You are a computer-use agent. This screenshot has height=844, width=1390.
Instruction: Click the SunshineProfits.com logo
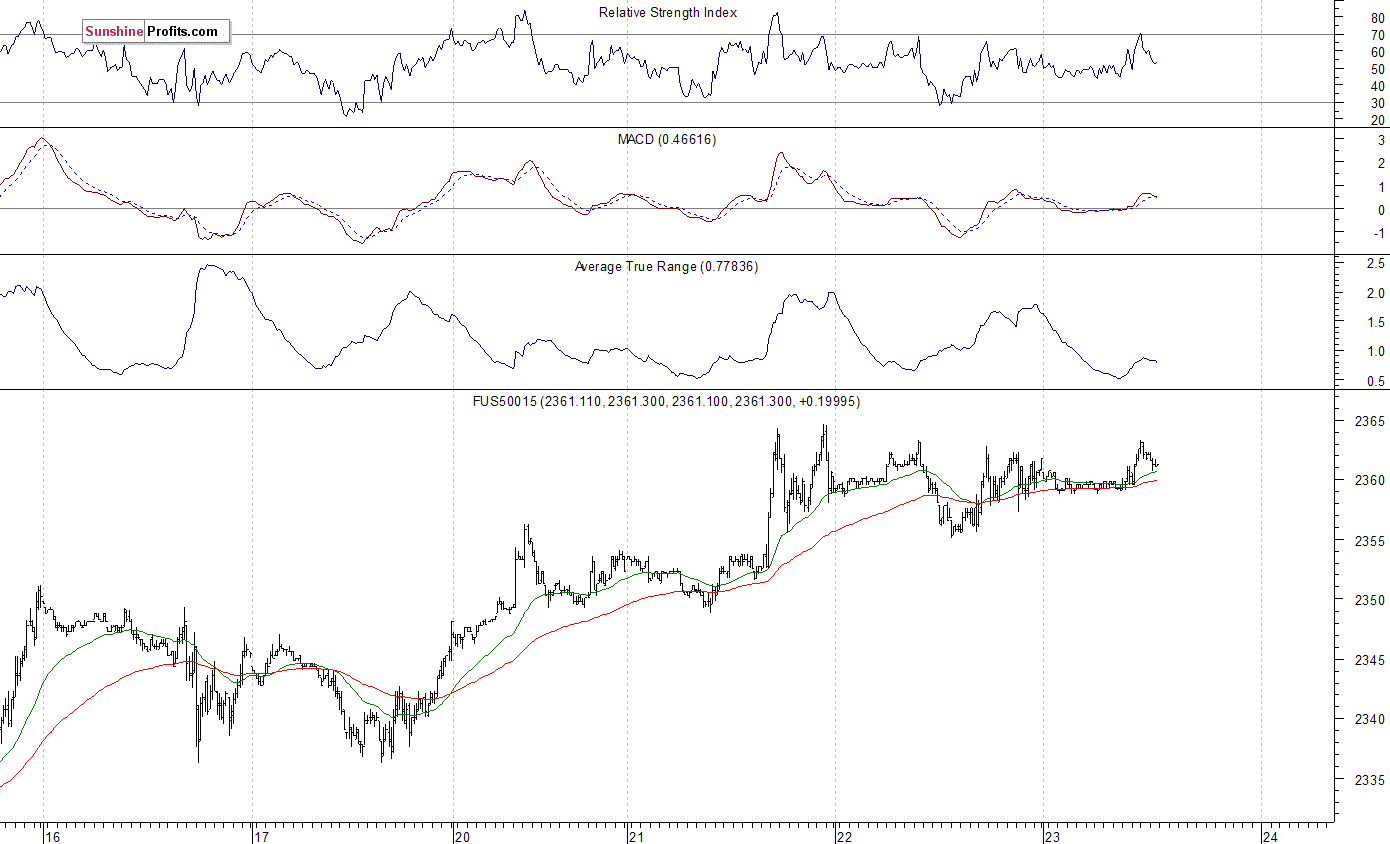tap(155, 32)
